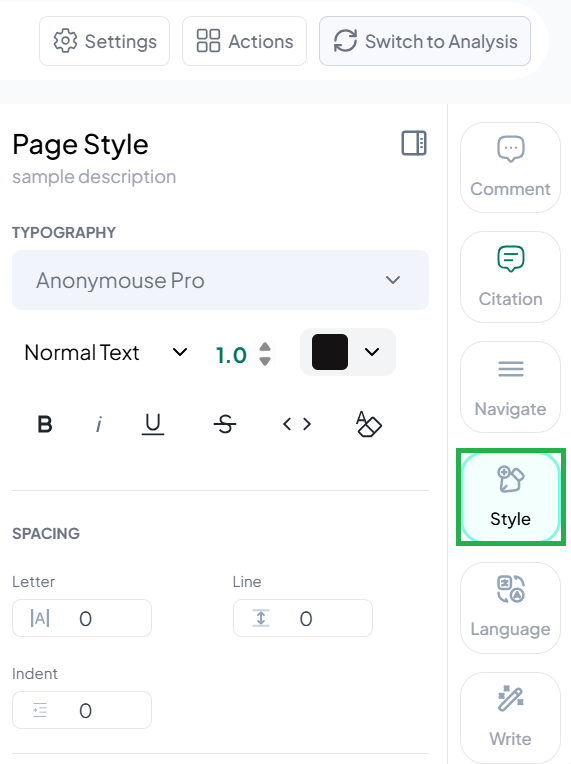Viewport: 571px width, 764px height.
Task: Open Settings
Action: pos(104,41)
